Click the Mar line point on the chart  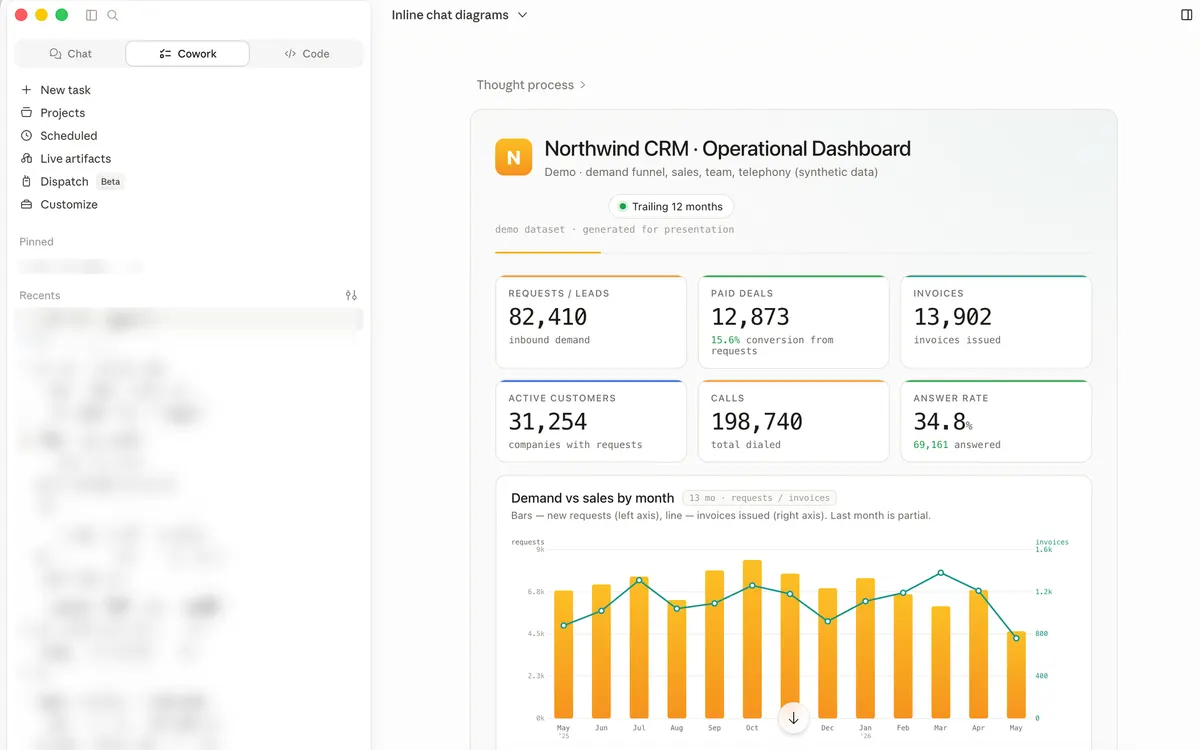tap(941, 573)
